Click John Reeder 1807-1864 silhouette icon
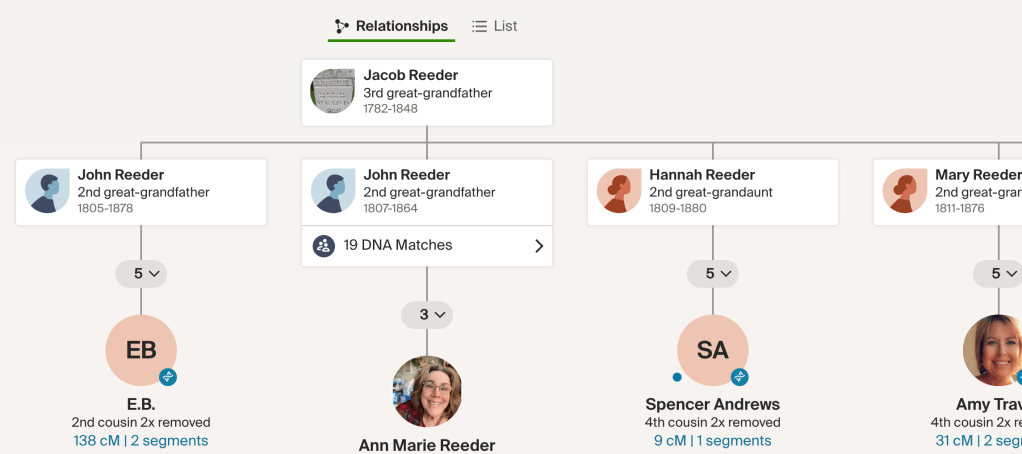The image size is (1022, 454). pyautogui.click(x=333, y=191)
